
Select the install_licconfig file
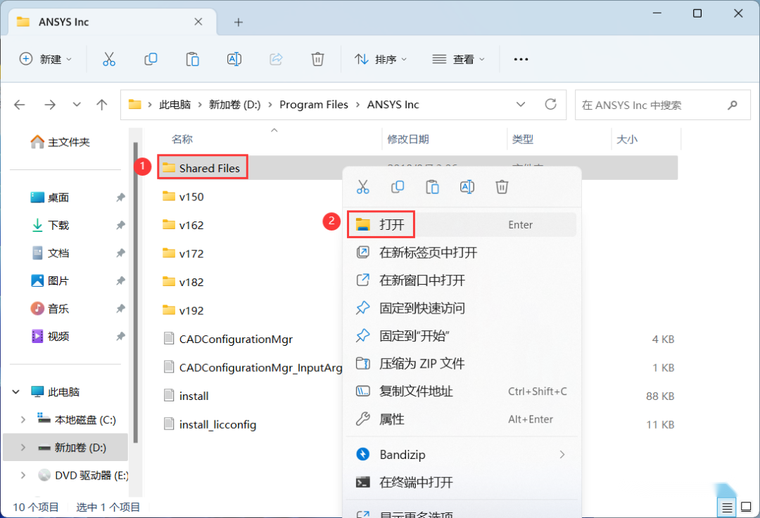tap(210, 424)
